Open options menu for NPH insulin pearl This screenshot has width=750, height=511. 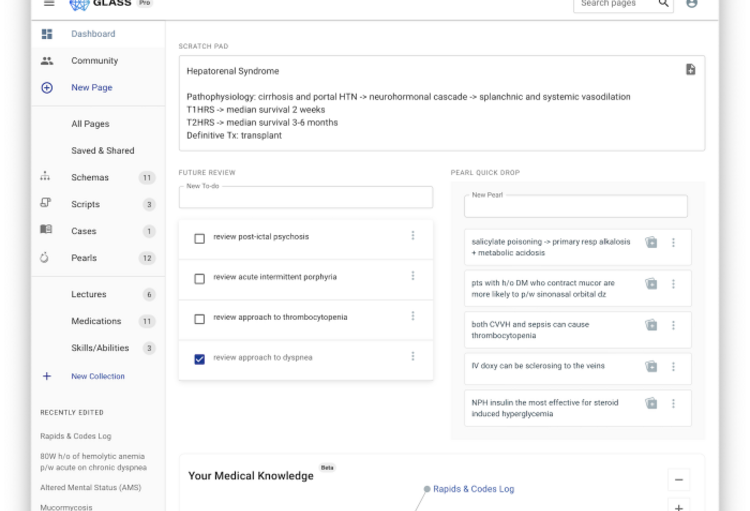click(673, 403)
